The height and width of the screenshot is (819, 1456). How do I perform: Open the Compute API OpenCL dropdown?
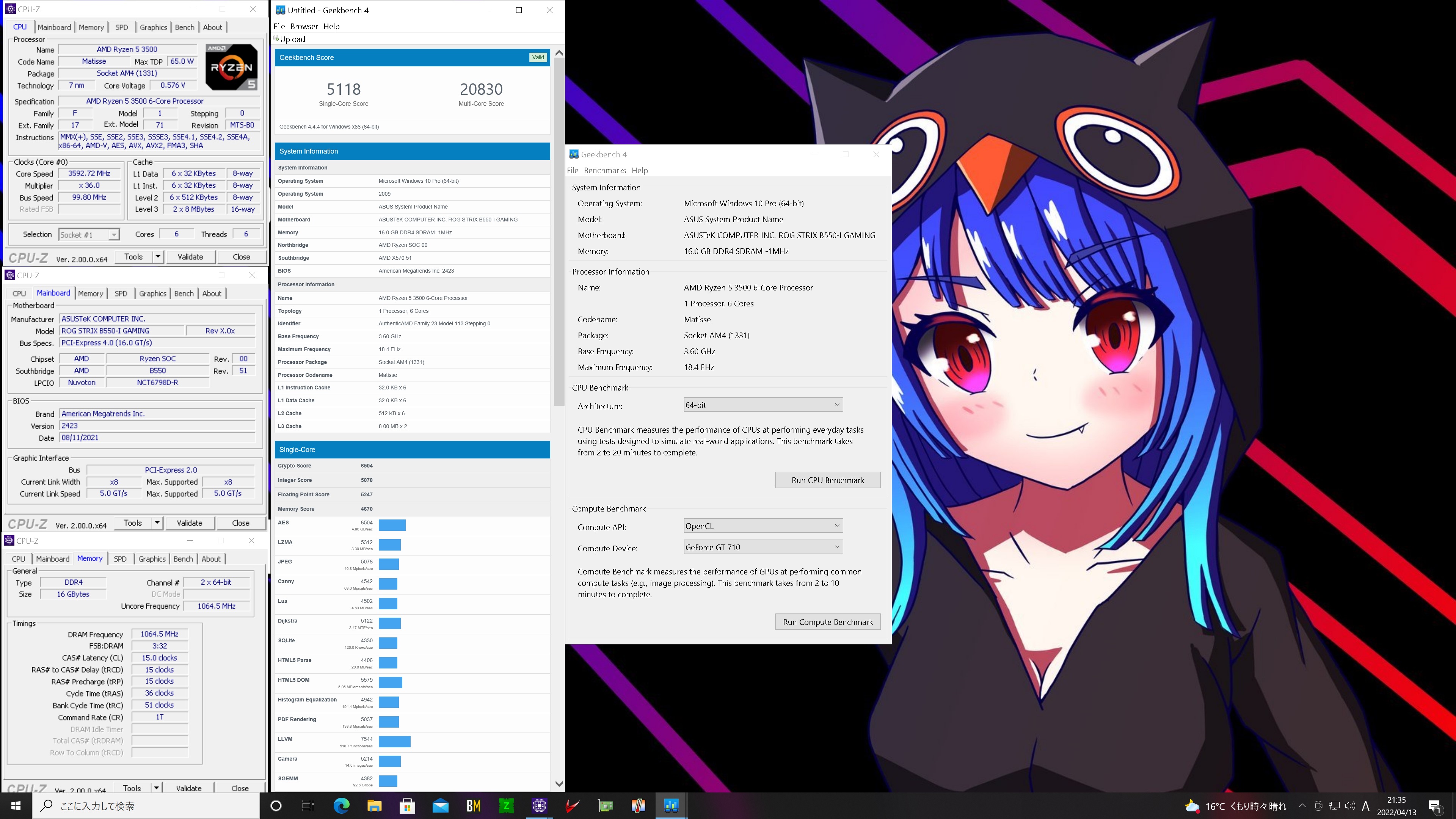763,526
